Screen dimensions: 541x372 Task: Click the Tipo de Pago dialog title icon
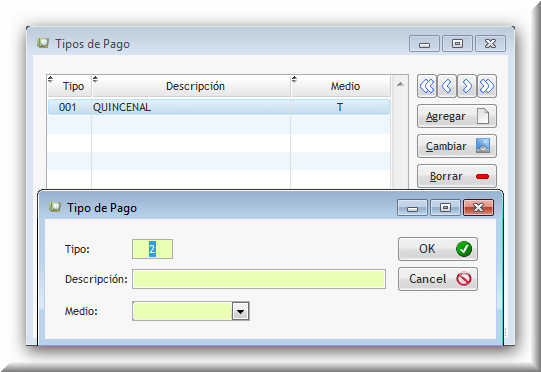(55, 207)
